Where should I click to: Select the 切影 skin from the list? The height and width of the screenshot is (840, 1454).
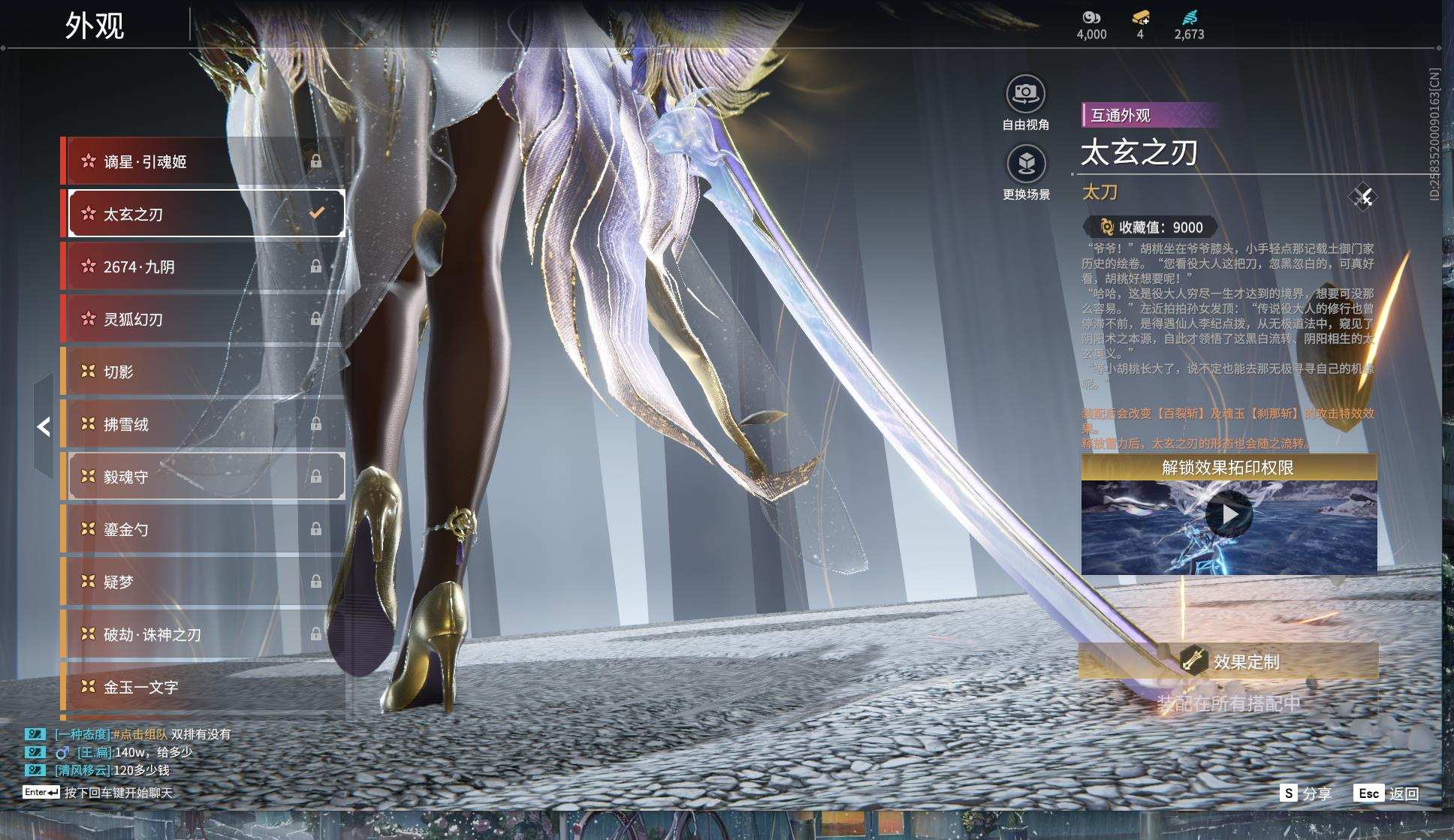[207, 371]
